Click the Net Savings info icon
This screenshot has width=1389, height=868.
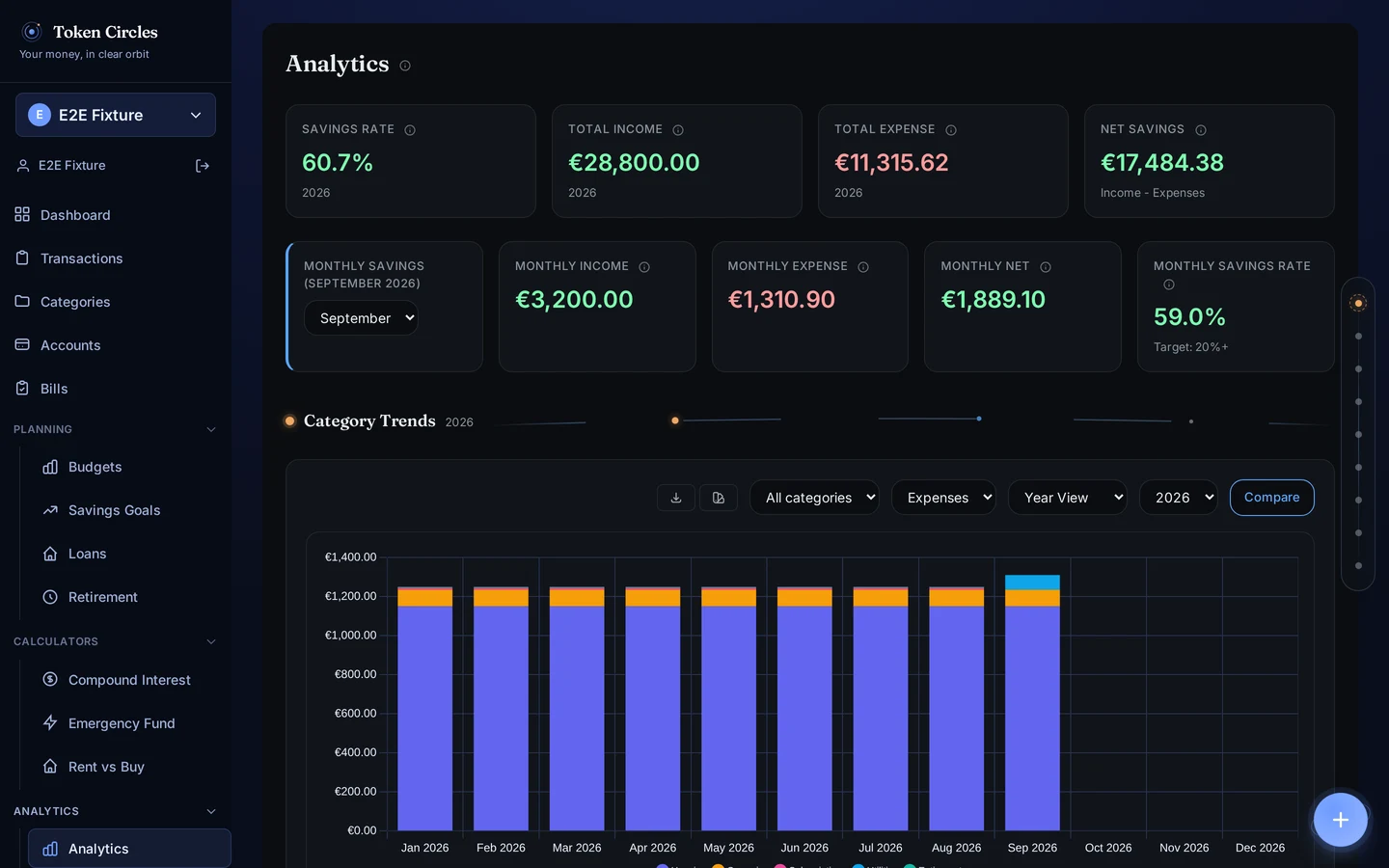[x=1201, y=130]
